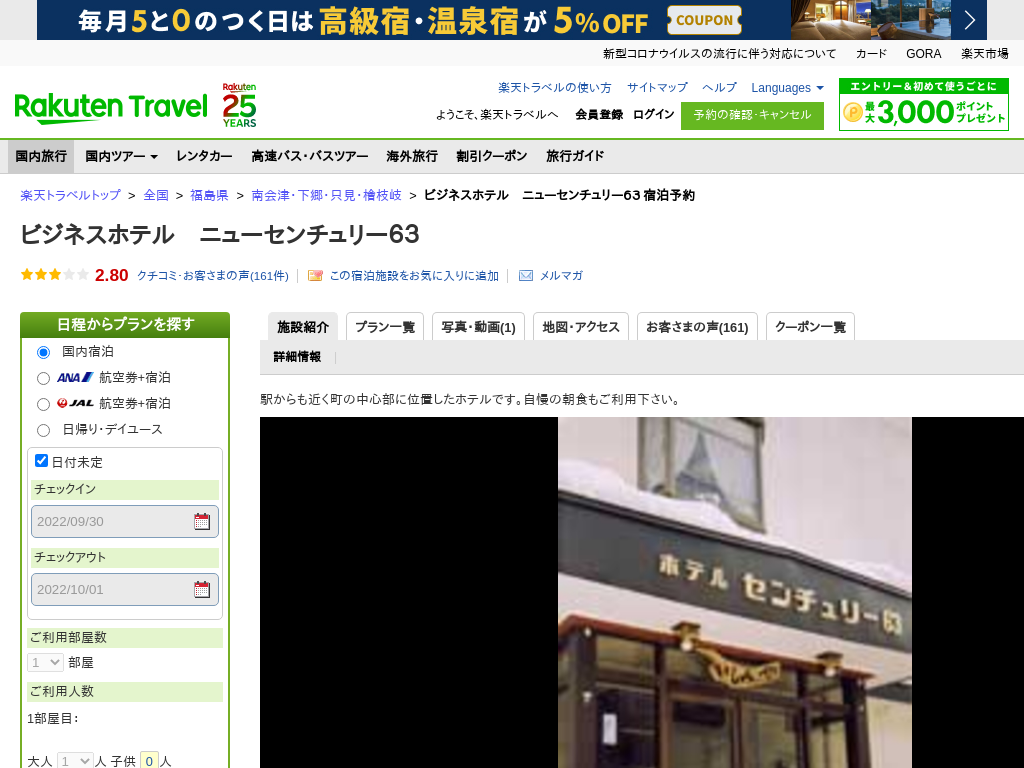Click the hotel exterior photo
Image resolution: width=1024 pixels, height=768 pixels.
click(x=735, y=592)
